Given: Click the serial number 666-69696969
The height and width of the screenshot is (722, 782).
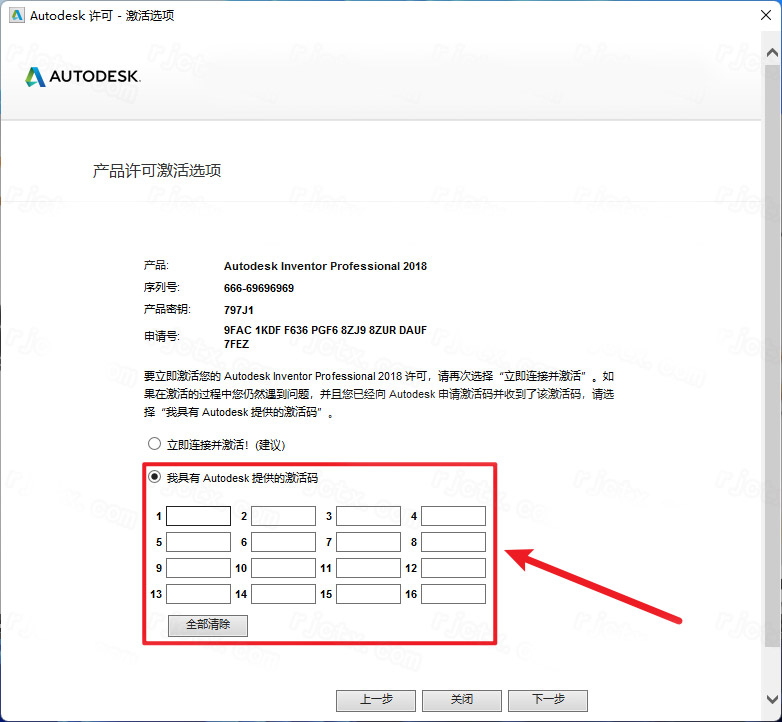Looking at the screenshot, I should click(259, 288).
